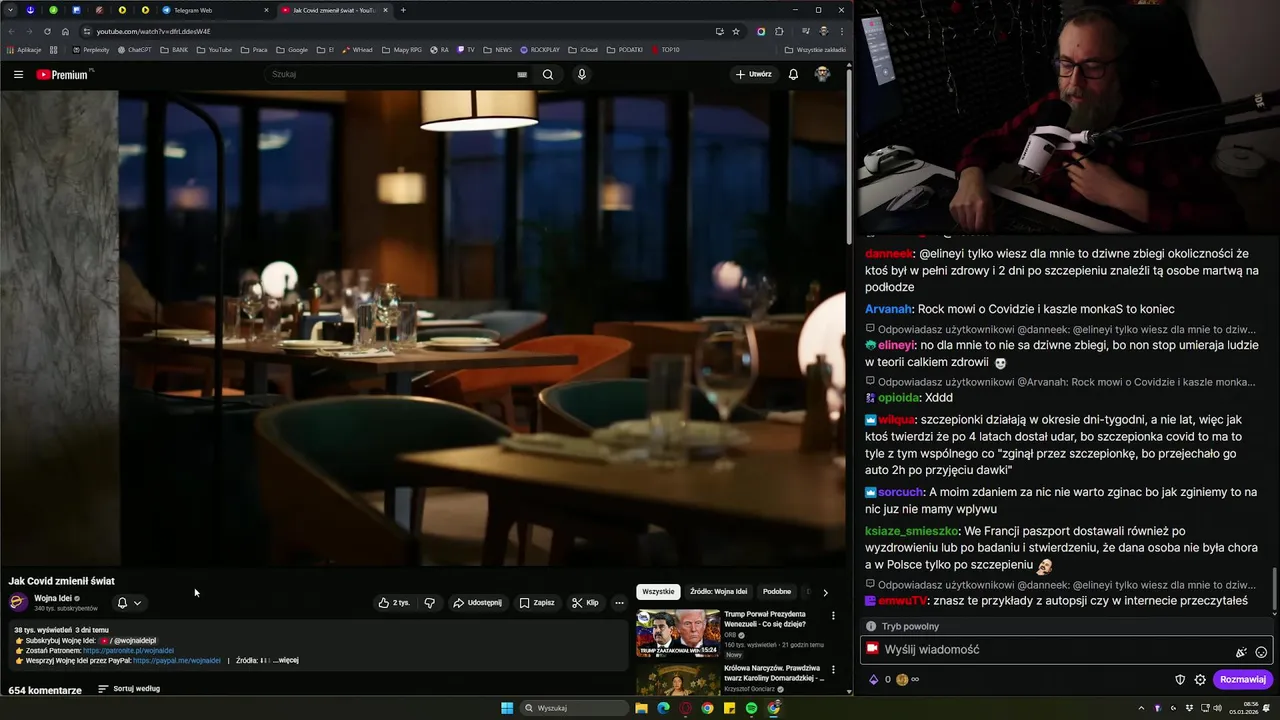This screenshot has width=1280, height=720.
Task: Share the video via Udostępnij
Action: click(477, 603)
